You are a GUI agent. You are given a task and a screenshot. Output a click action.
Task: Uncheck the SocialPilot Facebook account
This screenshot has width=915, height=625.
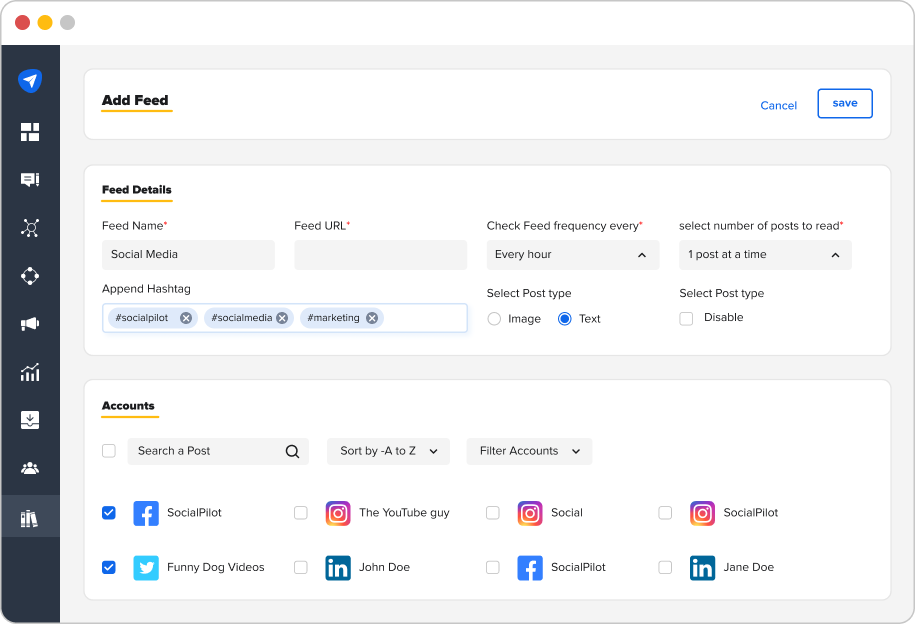click(x=108, y=513)
